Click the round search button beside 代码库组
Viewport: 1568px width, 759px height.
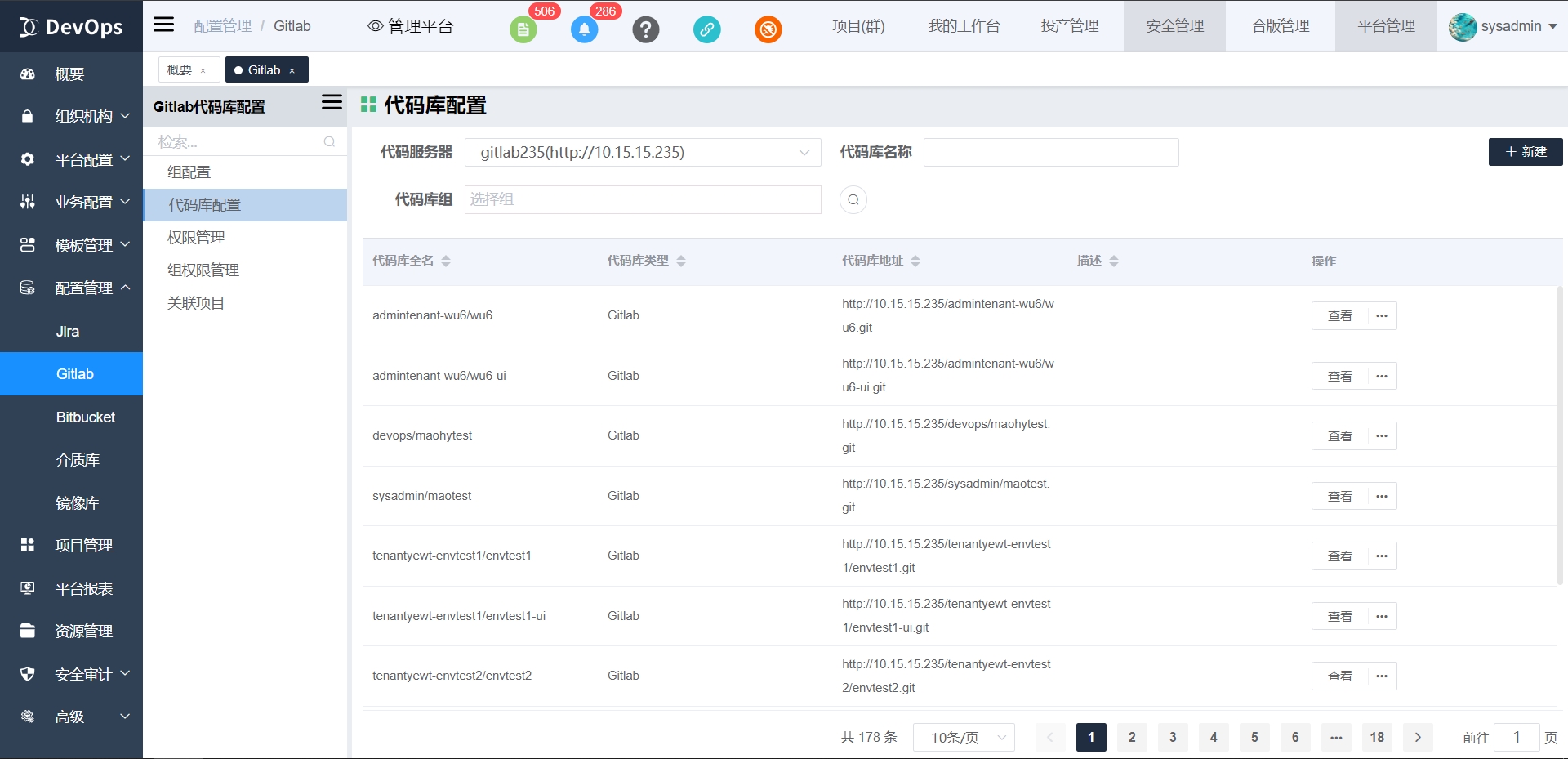click(853, 200)
